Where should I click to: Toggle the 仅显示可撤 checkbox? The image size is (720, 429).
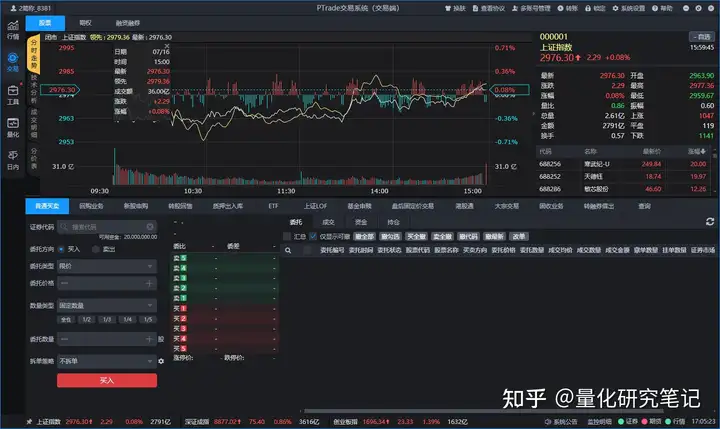[x=313, y=236]
